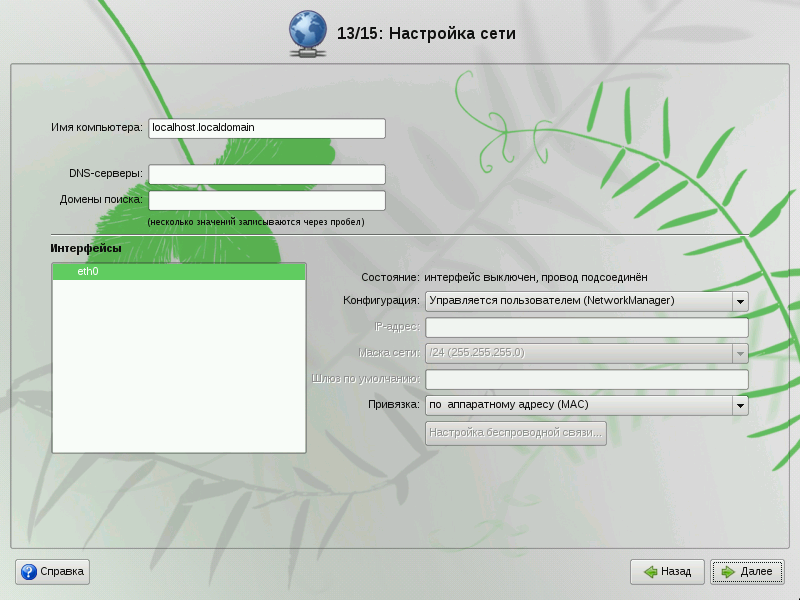This screenshot has width=800, height=600.
Task: Click the IP-адрес input field
Action: [586, 327]
